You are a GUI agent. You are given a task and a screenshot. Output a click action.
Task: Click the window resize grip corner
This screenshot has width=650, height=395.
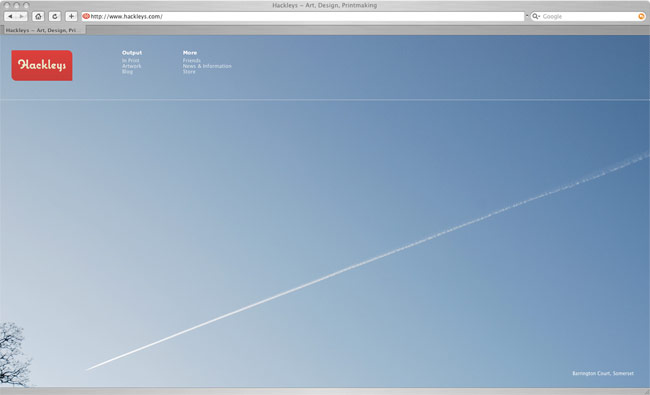tap(646, 392)
